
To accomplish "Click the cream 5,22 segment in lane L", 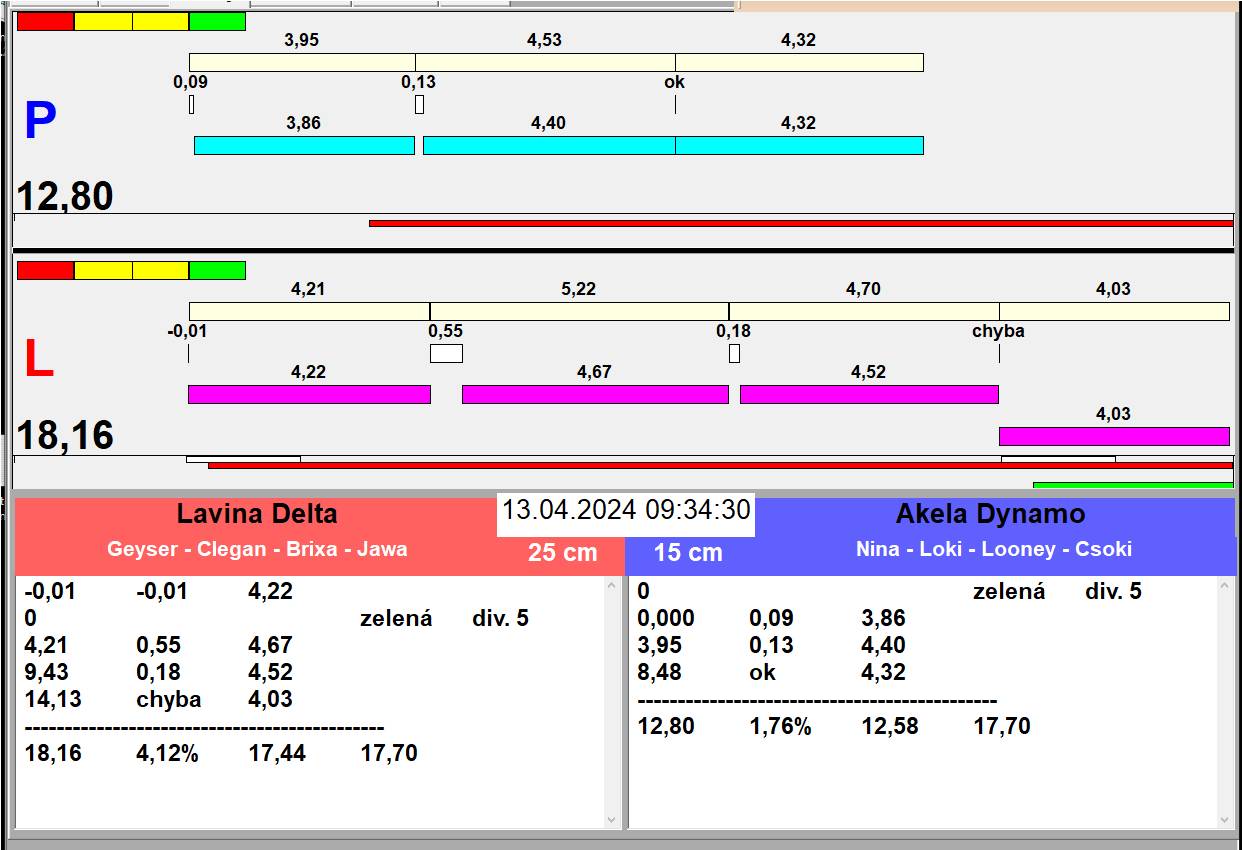I will point(579,311).
